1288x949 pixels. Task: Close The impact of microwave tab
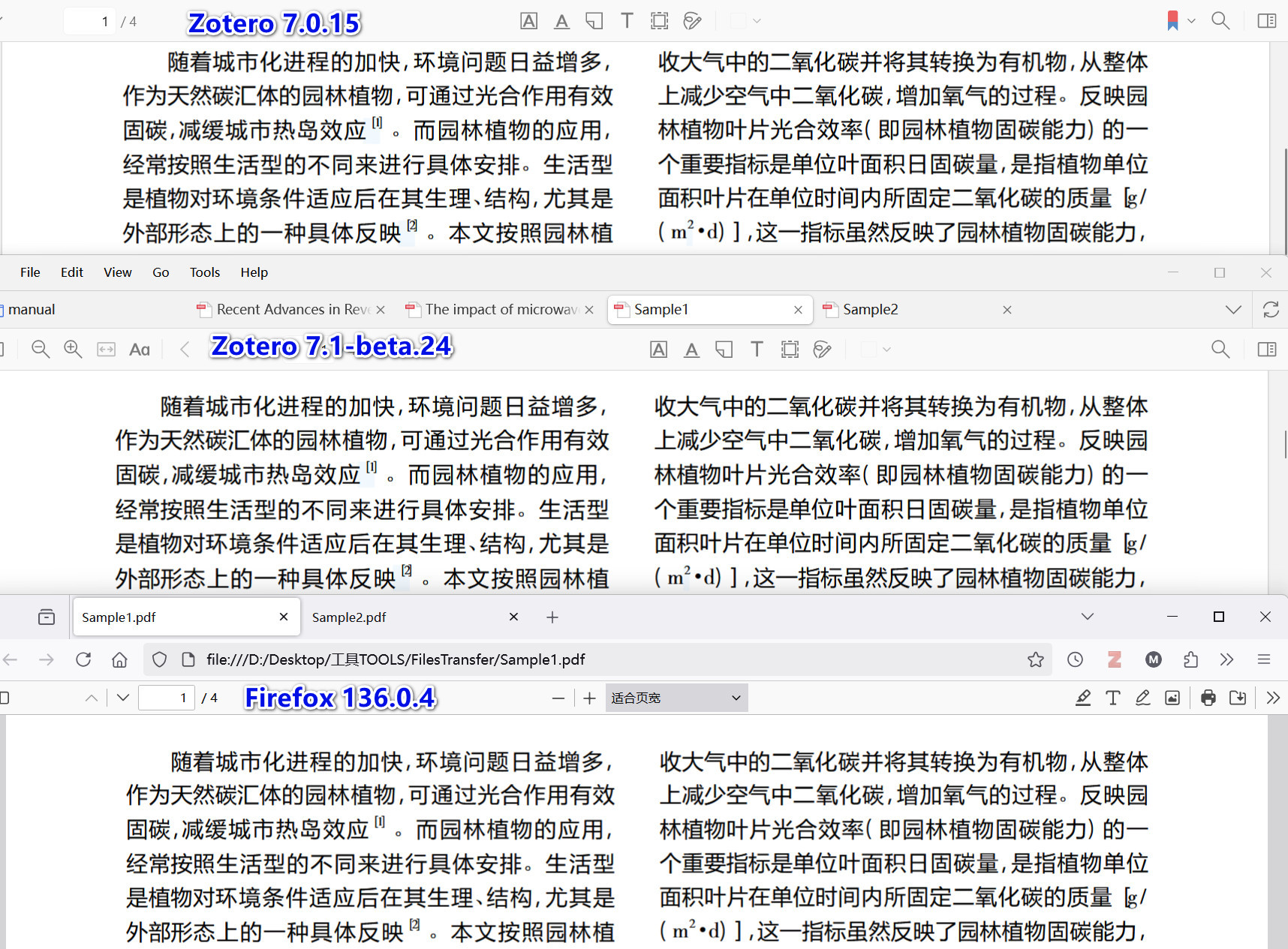(x=589, y=309)
